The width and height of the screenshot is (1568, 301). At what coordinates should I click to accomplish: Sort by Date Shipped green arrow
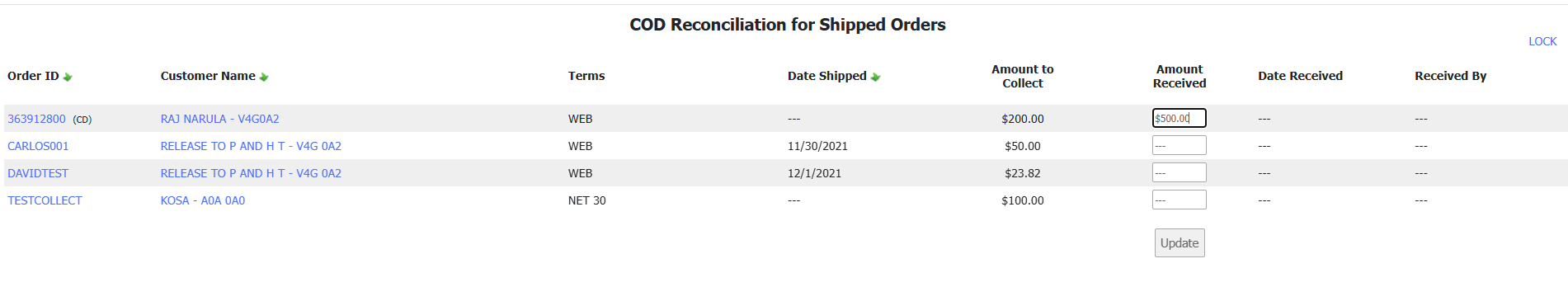[x=875, y=77]
